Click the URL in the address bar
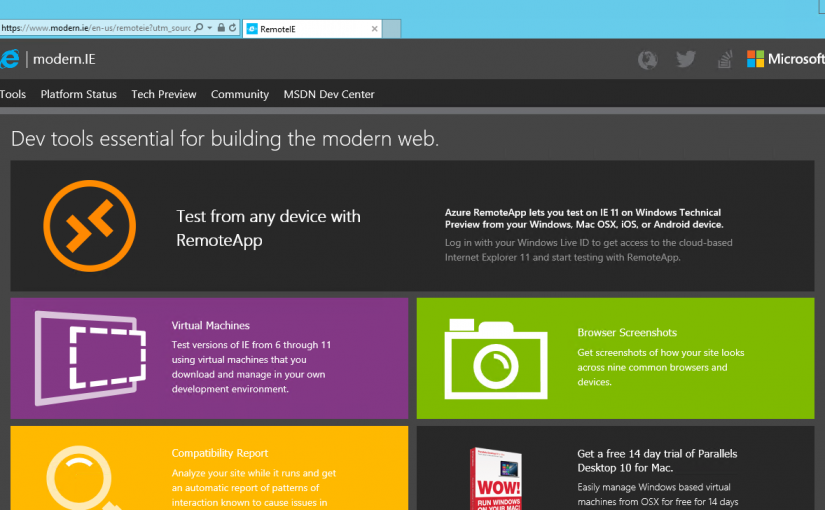The image size is (825, 510). [96, 28]
